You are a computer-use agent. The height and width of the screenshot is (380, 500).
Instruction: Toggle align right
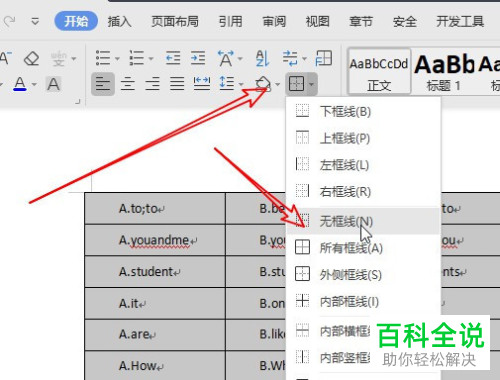[152, 84]
